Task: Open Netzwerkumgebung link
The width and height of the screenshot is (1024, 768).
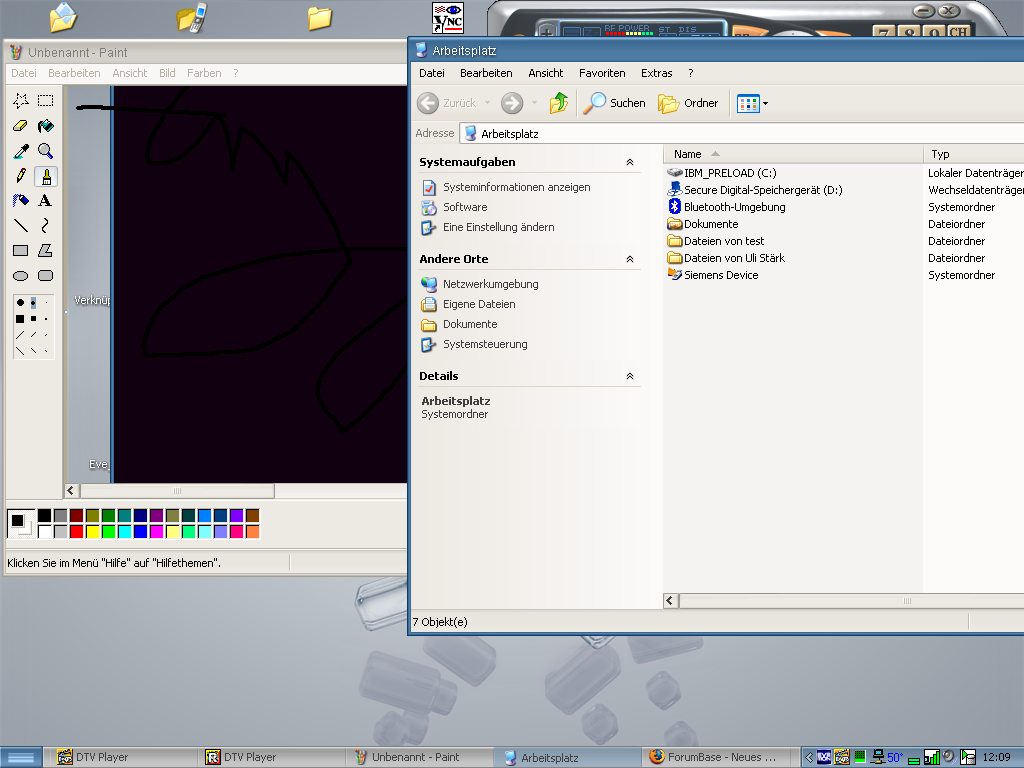Action: click(490, 284)
